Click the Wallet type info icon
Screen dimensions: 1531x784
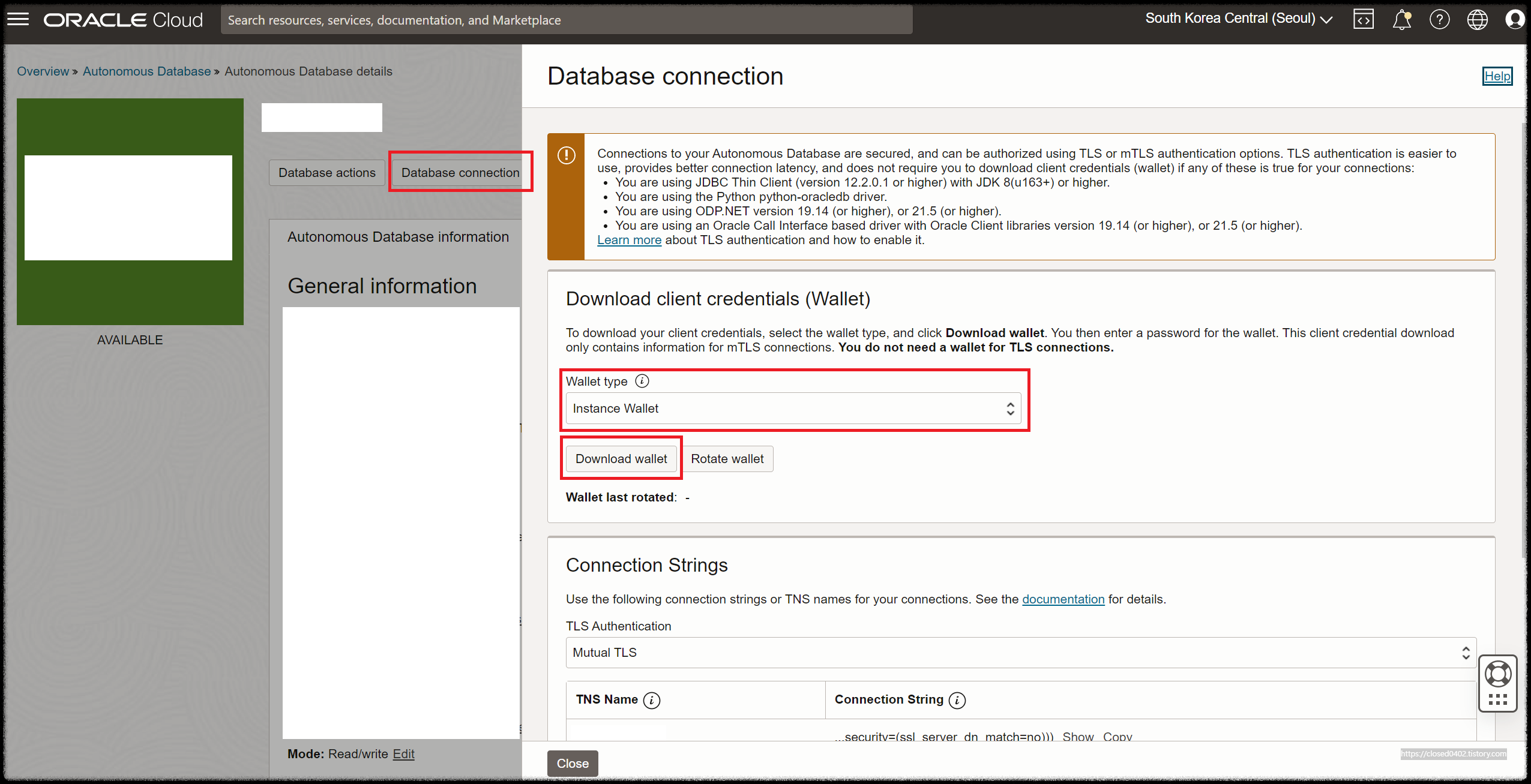(x=642, y=381)
